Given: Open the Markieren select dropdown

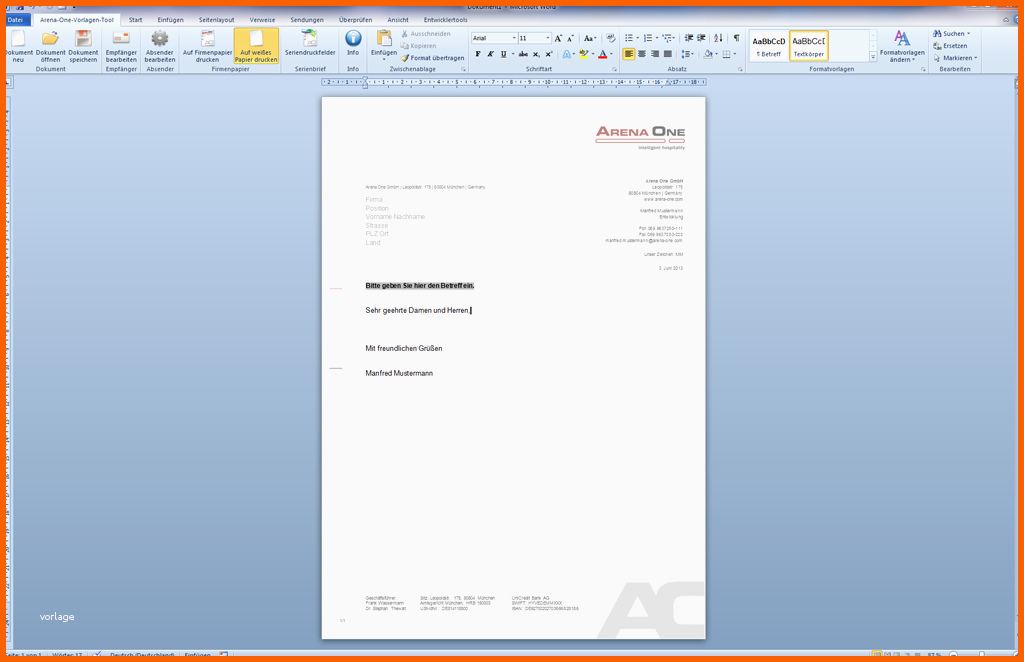Looking at the screenshot, I should point(976,58).
